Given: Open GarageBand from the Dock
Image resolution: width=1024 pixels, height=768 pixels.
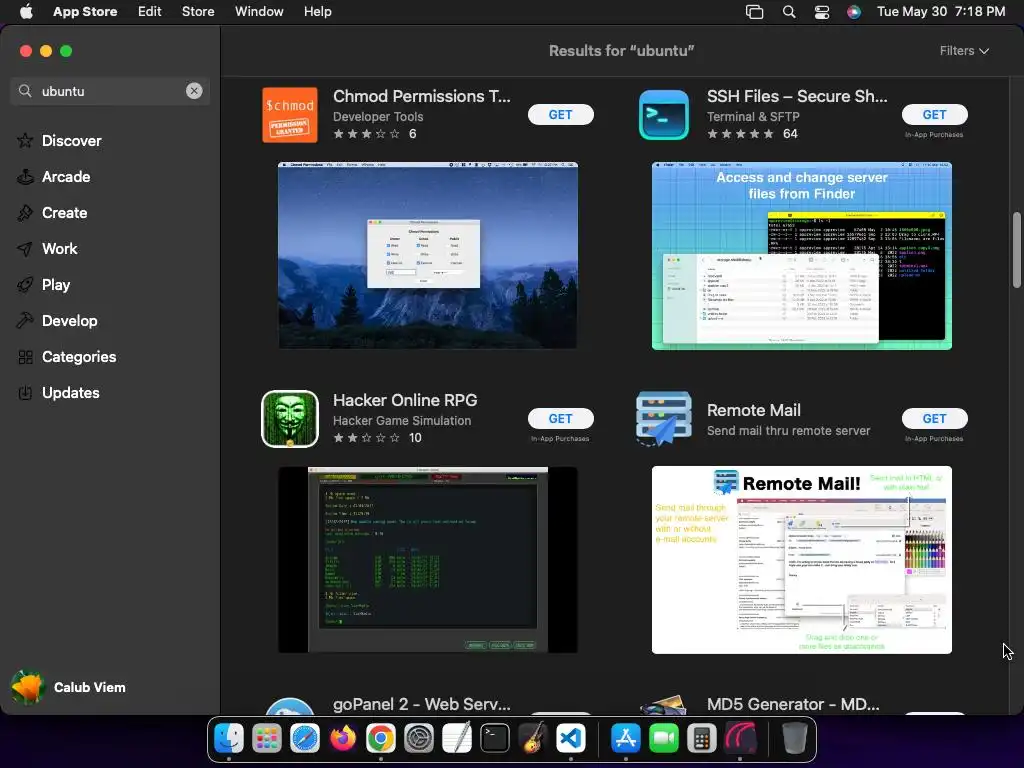Looking at the screenshot, I should (533, 739).
